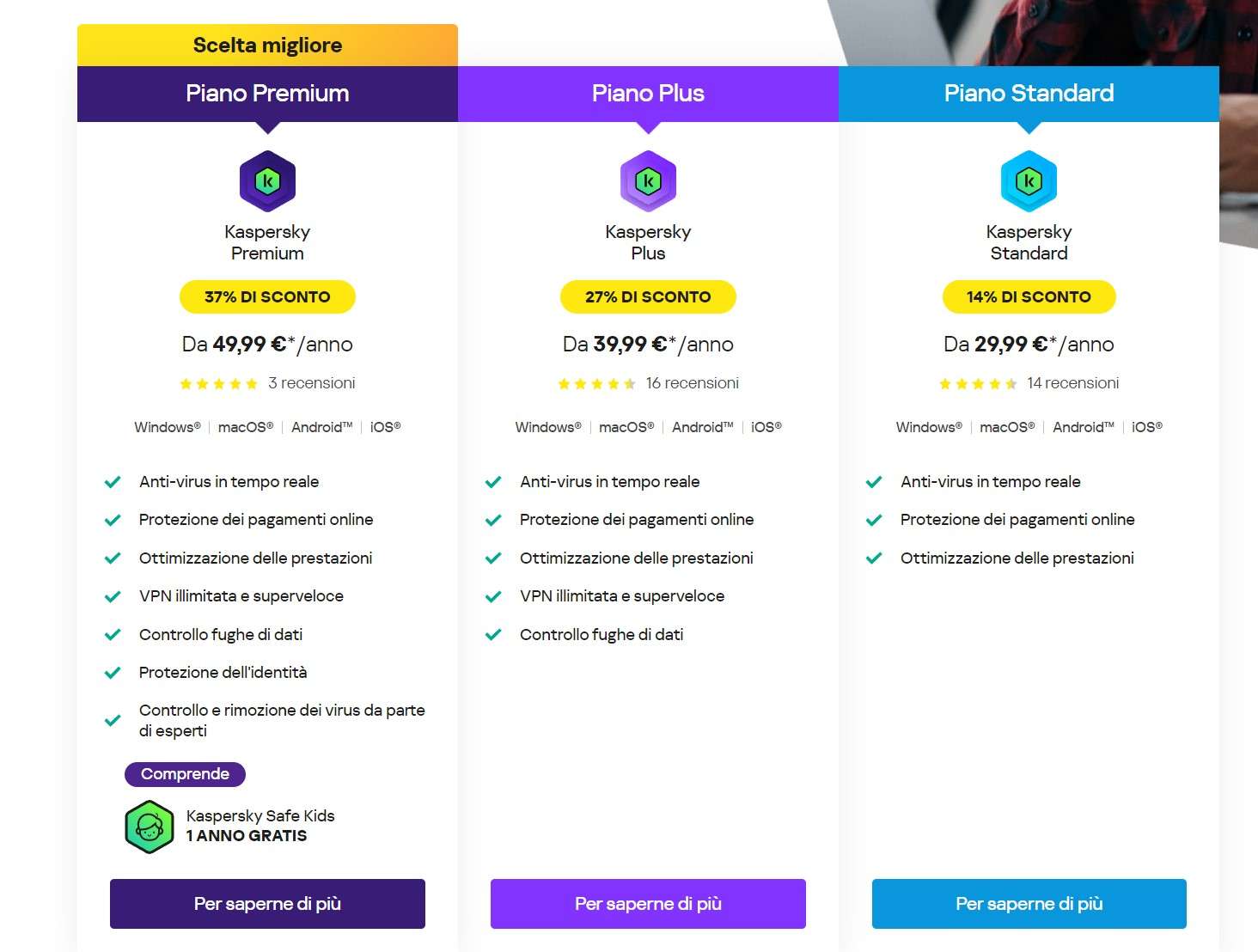This screenshot has width=1258, height=952.
Task: Click the Kaspersky Premium hexagon logo
Action: (267, 181)
